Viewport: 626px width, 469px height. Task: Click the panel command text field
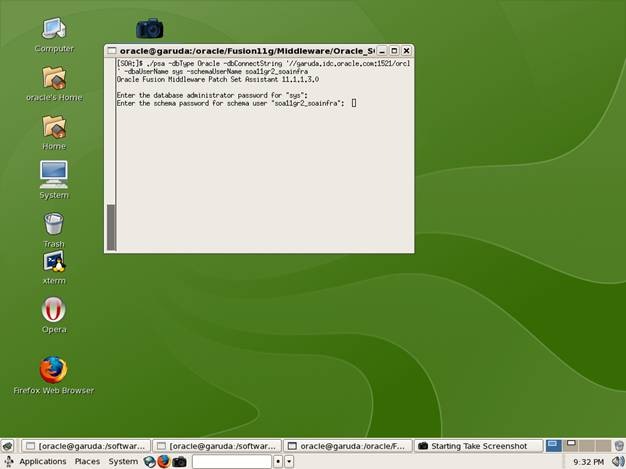pyautogui.click(x=232, y=462)
